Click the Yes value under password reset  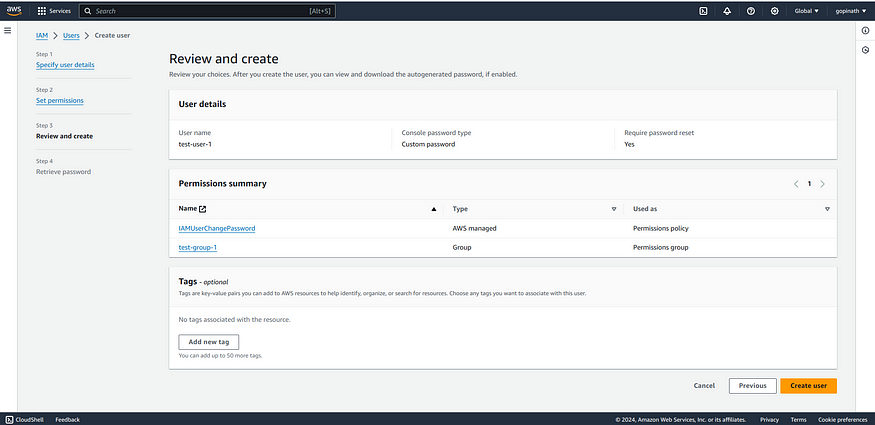629,144
